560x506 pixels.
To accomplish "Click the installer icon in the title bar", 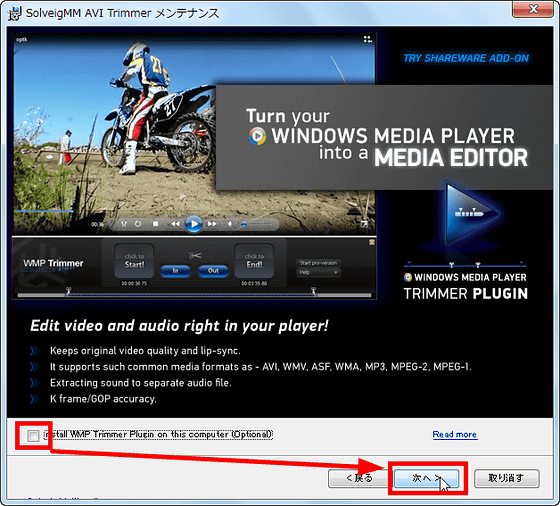I will (x=15, y=13).
